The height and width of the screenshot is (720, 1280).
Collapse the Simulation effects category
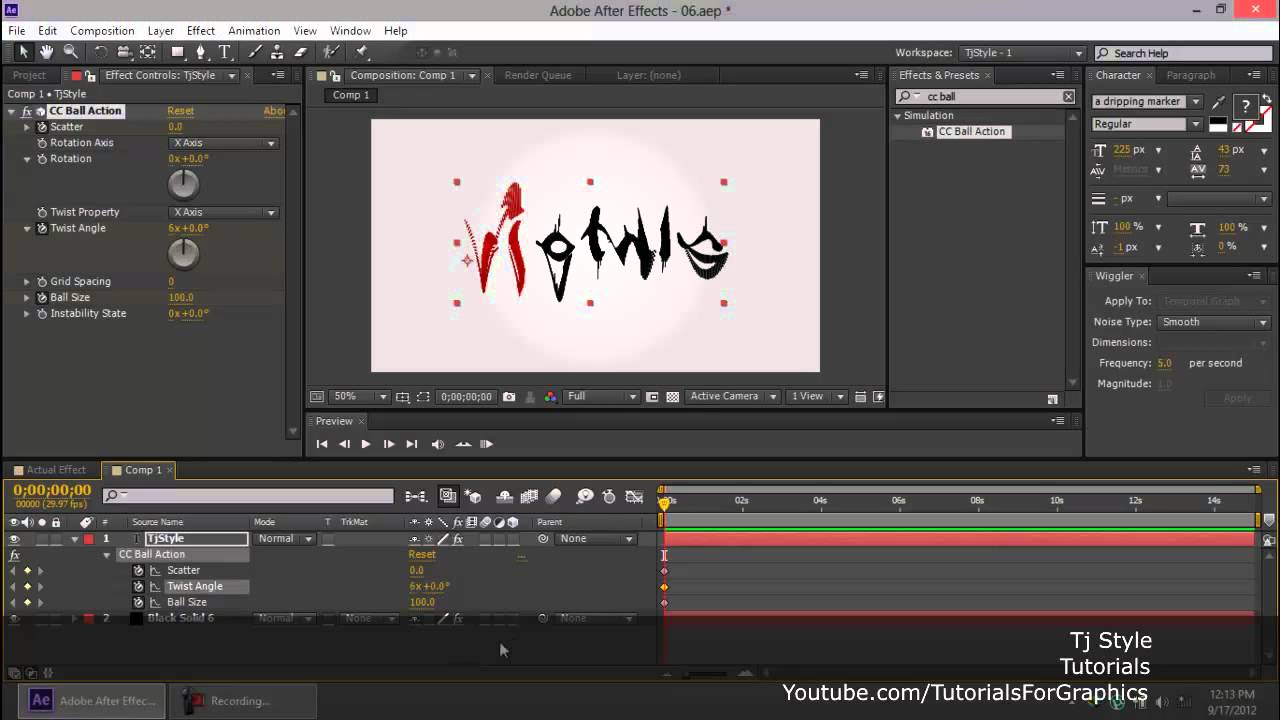coord(898,116)
